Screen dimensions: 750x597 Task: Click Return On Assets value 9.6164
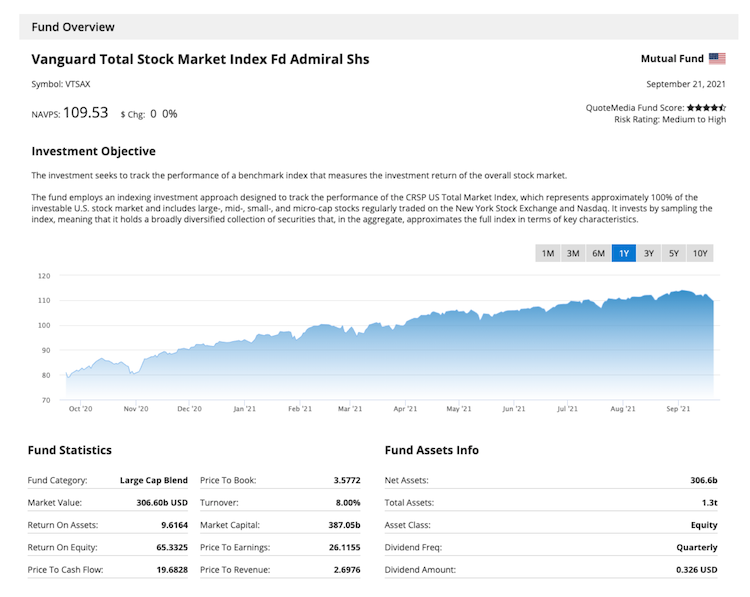click(175, 525)
